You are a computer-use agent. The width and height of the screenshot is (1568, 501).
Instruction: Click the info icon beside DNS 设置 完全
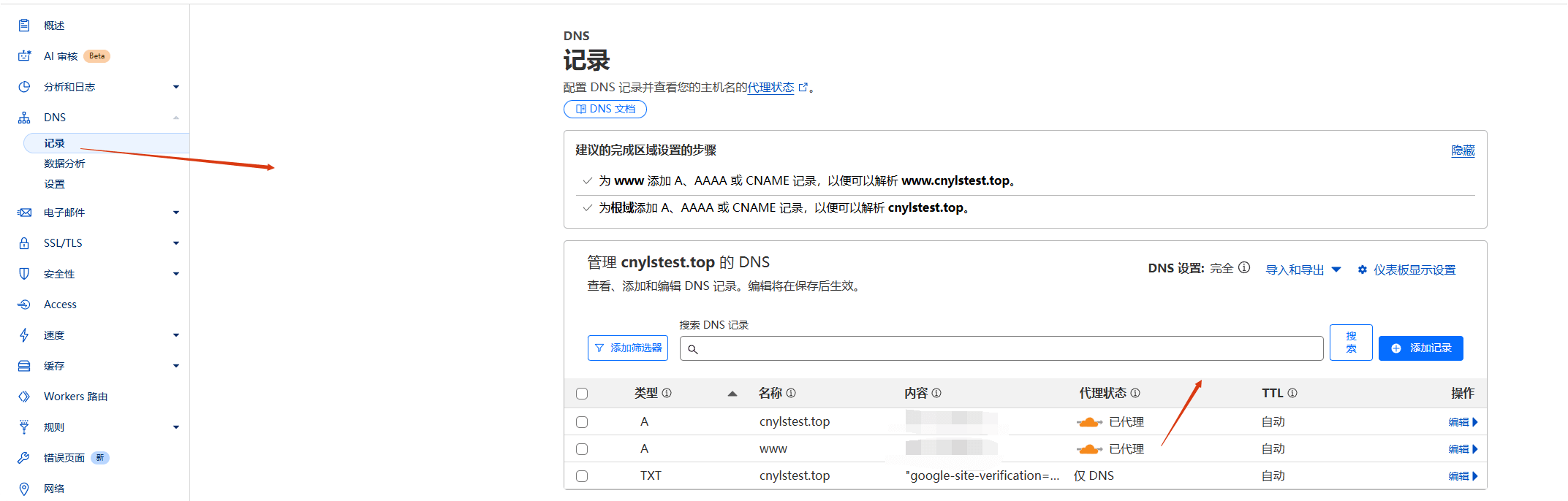tap(1244, 268)
